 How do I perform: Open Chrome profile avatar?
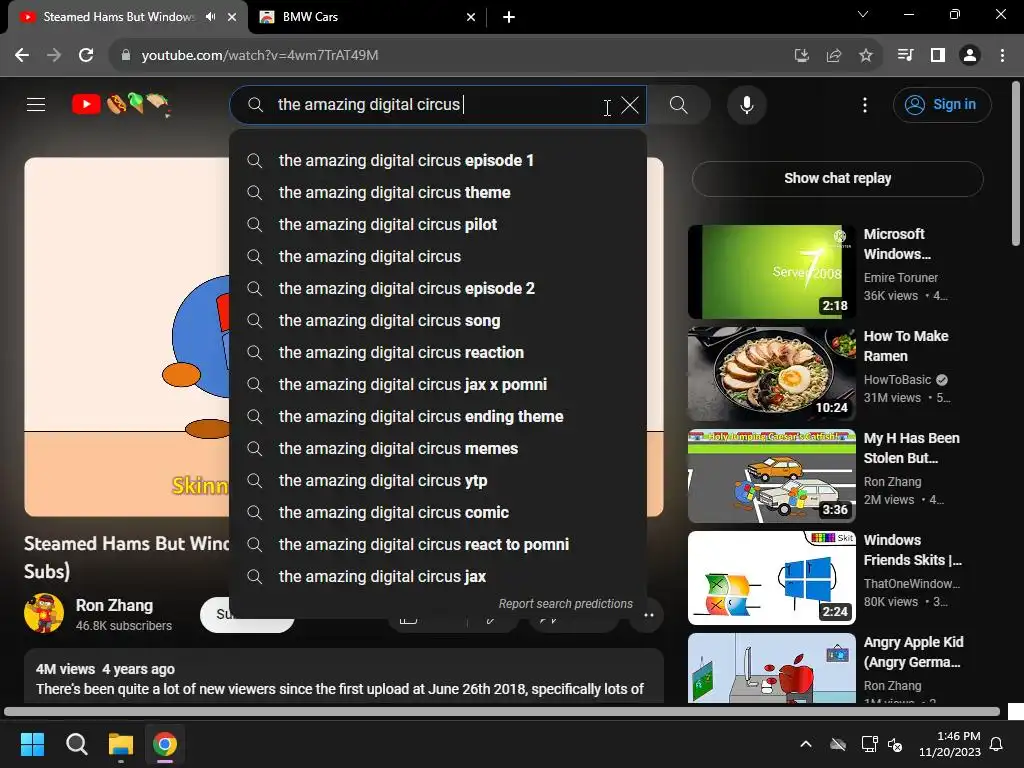[x=970, y=56]
